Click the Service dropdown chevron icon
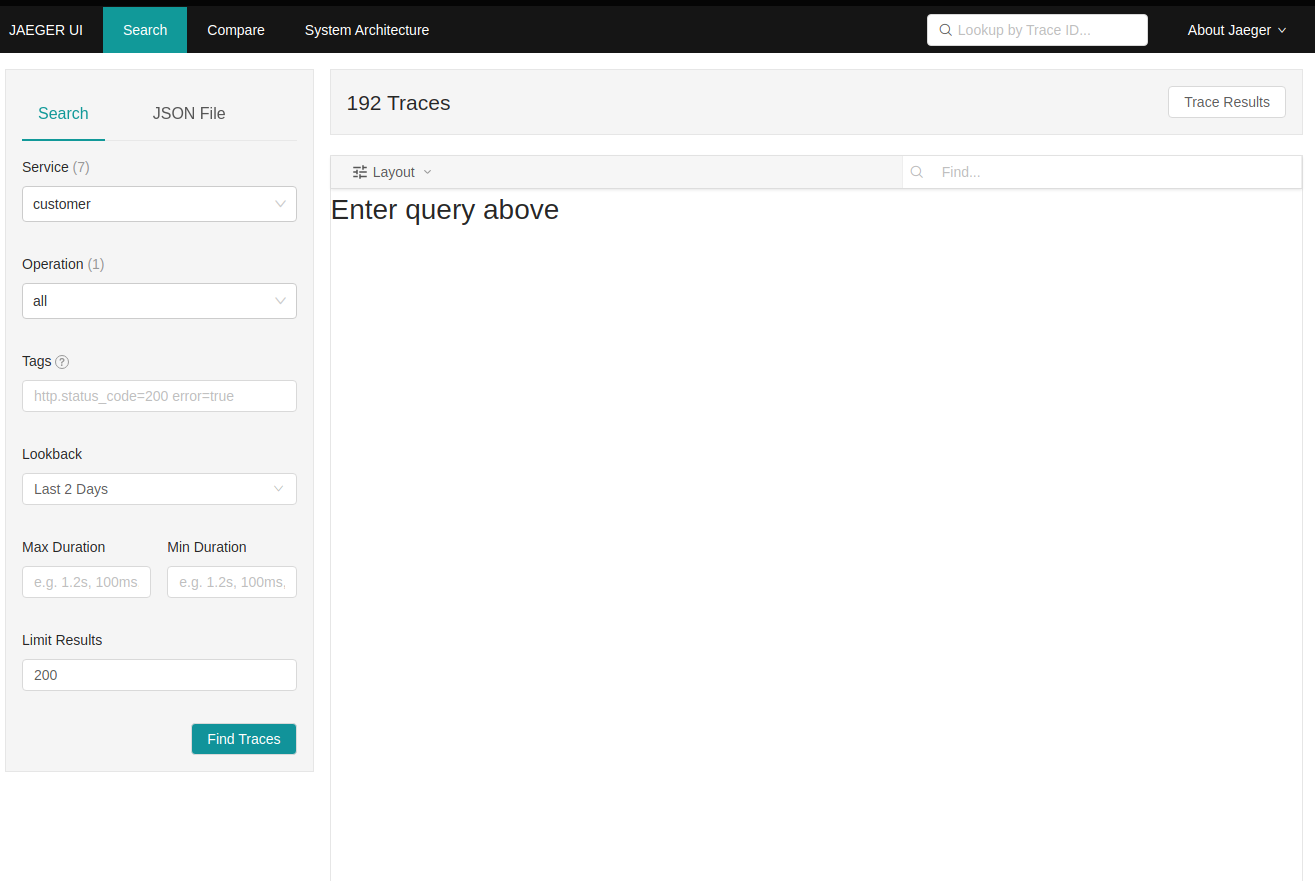Image resolution: width=1315 pixels, height=881 pixels. [279, 204]
